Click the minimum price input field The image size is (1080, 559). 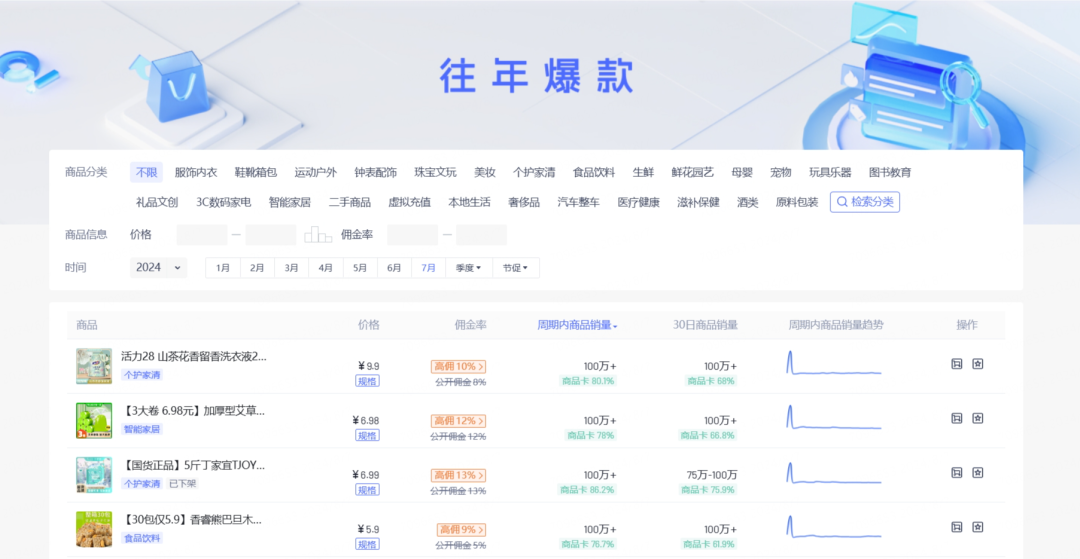tap(202, 235)
